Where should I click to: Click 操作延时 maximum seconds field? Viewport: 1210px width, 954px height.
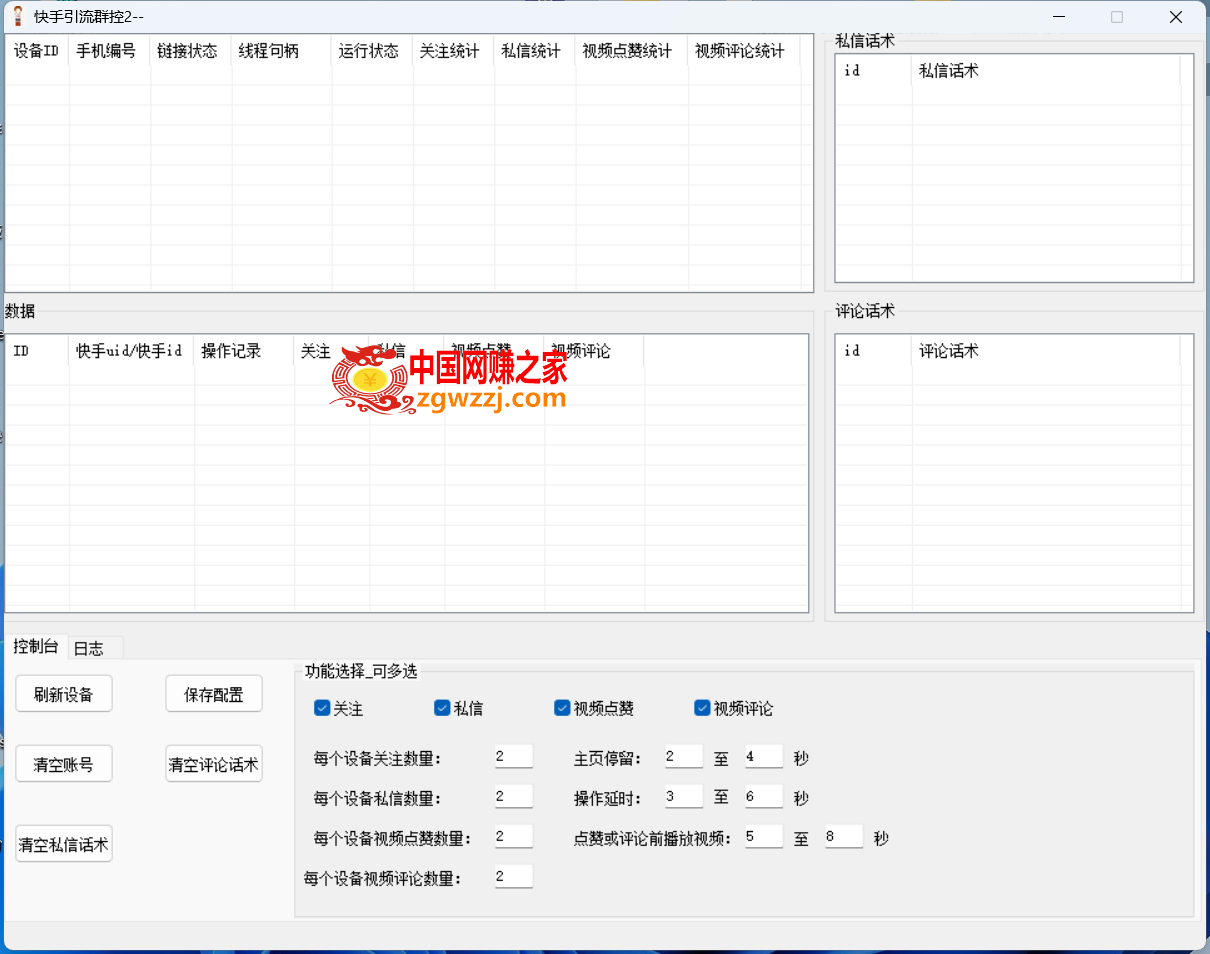pyautogui.click(x=764, y=797)
